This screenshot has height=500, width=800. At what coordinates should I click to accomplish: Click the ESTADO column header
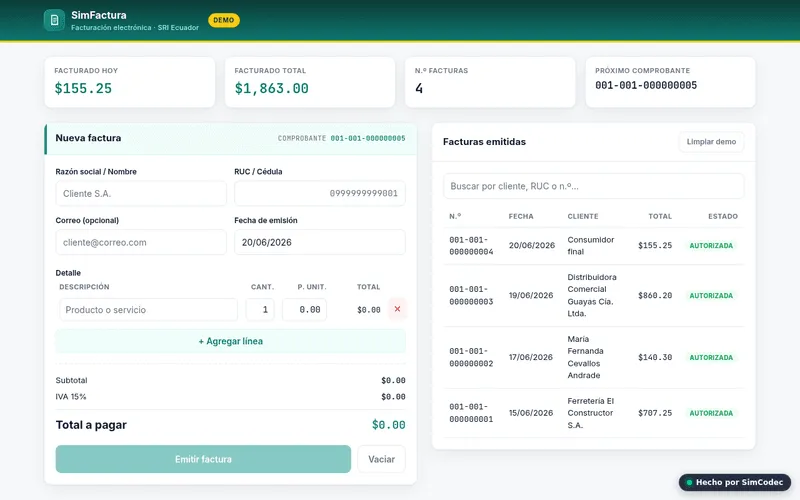point(723,216)
